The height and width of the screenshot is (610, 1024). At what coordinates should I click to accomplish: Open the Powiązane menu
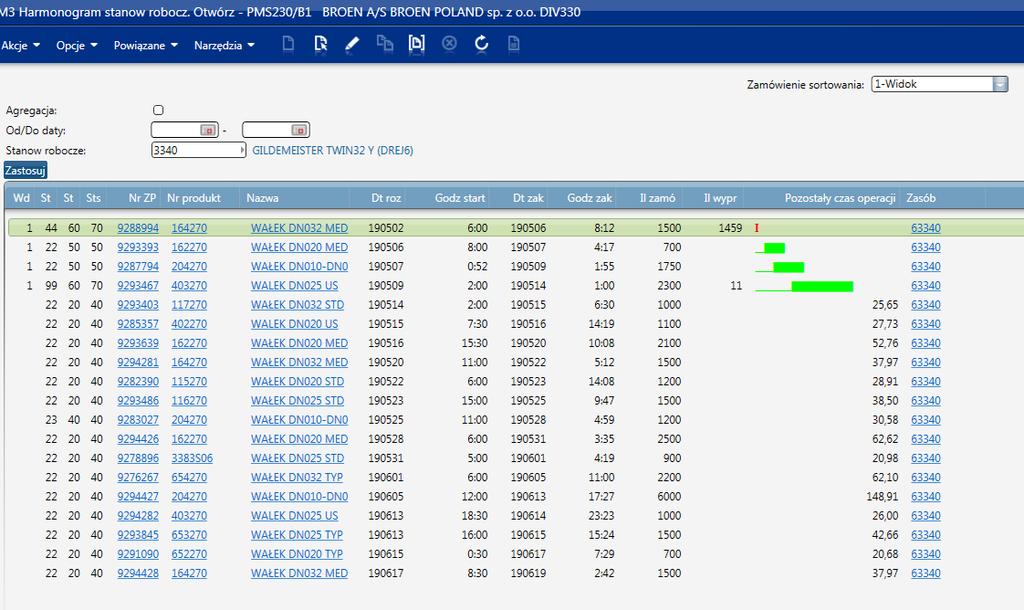point(146,45)
